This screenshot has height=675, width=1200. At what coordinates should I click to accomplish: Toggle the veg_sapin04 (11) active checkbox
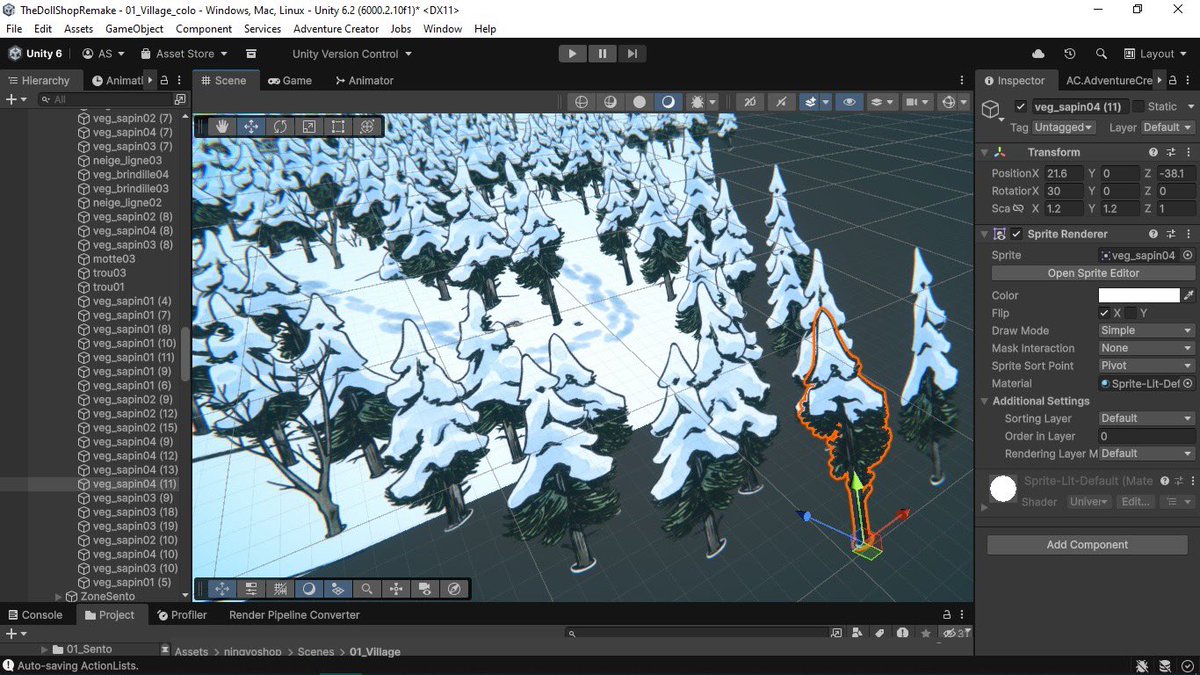(1020, 106)
